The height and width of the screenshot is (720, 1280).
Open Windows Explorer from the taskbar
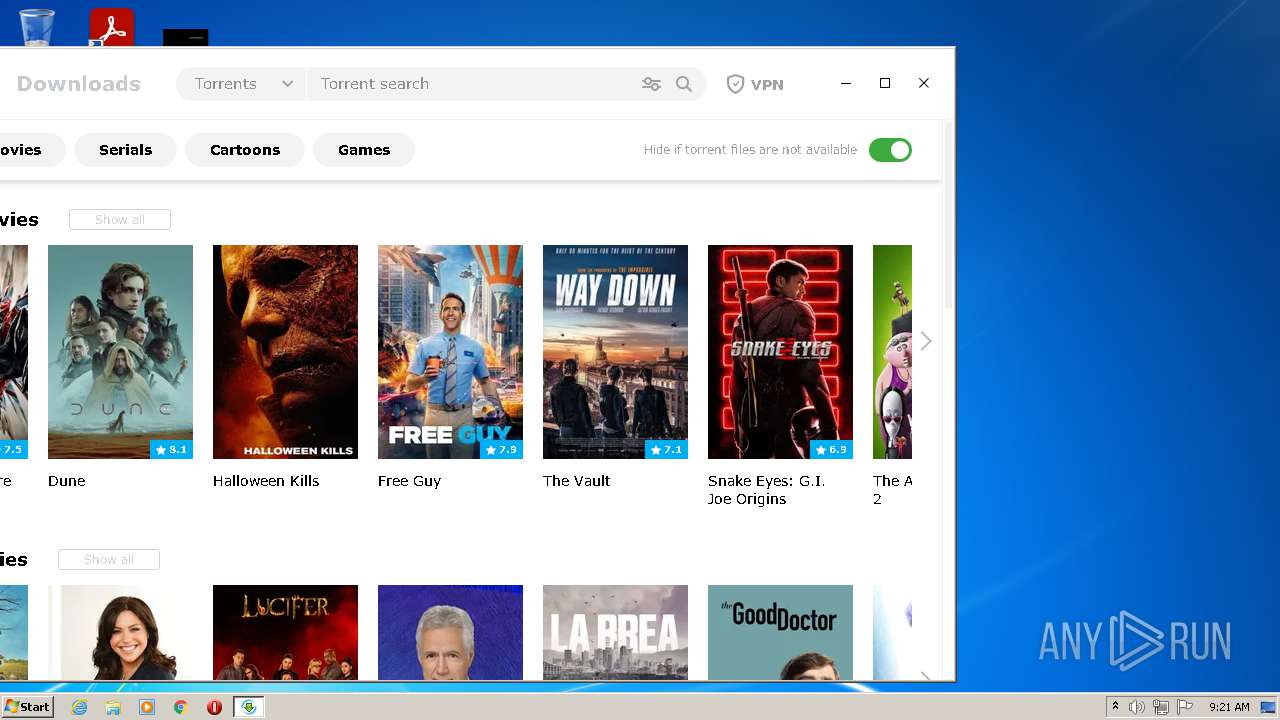point(113,707)
